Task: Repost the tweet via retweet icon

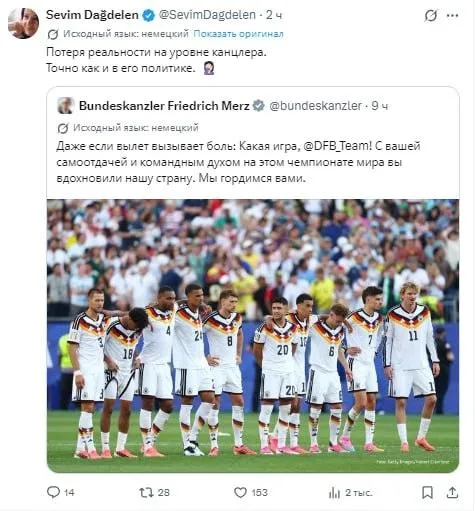Action: tap(146, 492)
